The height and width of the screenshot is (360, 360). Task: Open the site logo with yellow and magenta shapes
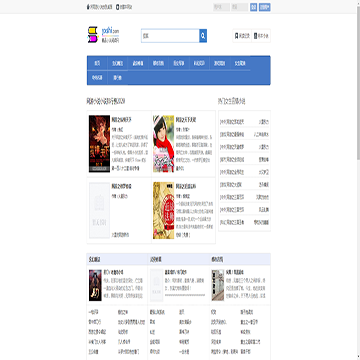(x=103, y=35)
